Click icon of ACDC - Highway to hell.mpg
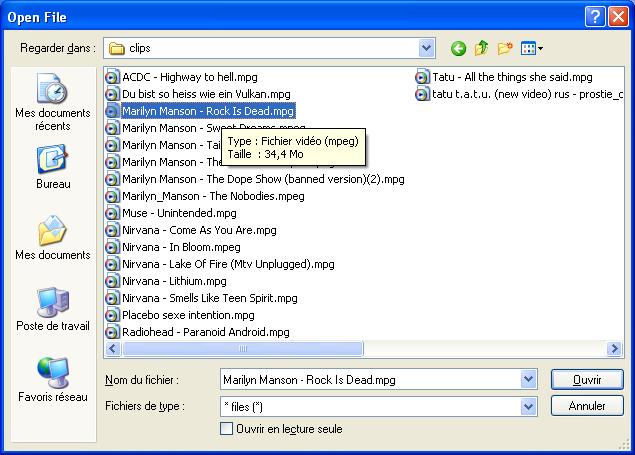Screen dimensions: 635x455 pyautogui.click(x=112, y=77)
